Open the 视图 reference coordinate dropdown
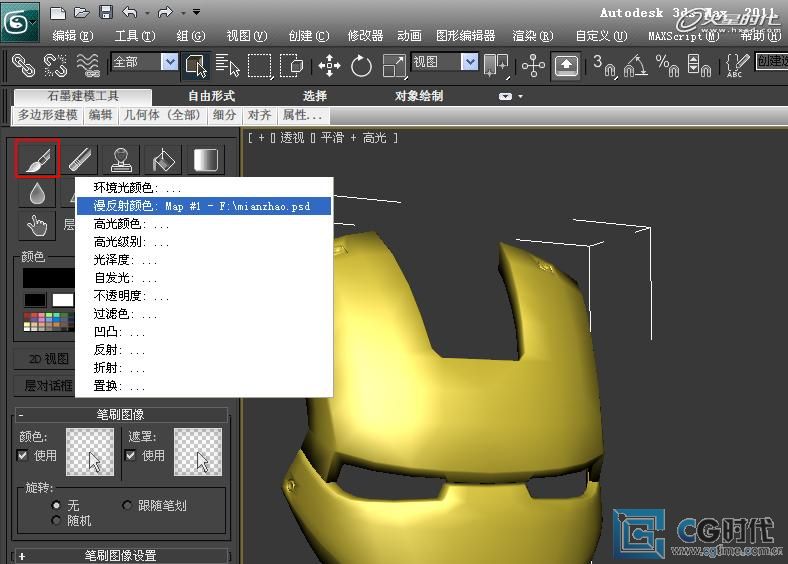Viewport: 788px width, 564px height. 470,62
